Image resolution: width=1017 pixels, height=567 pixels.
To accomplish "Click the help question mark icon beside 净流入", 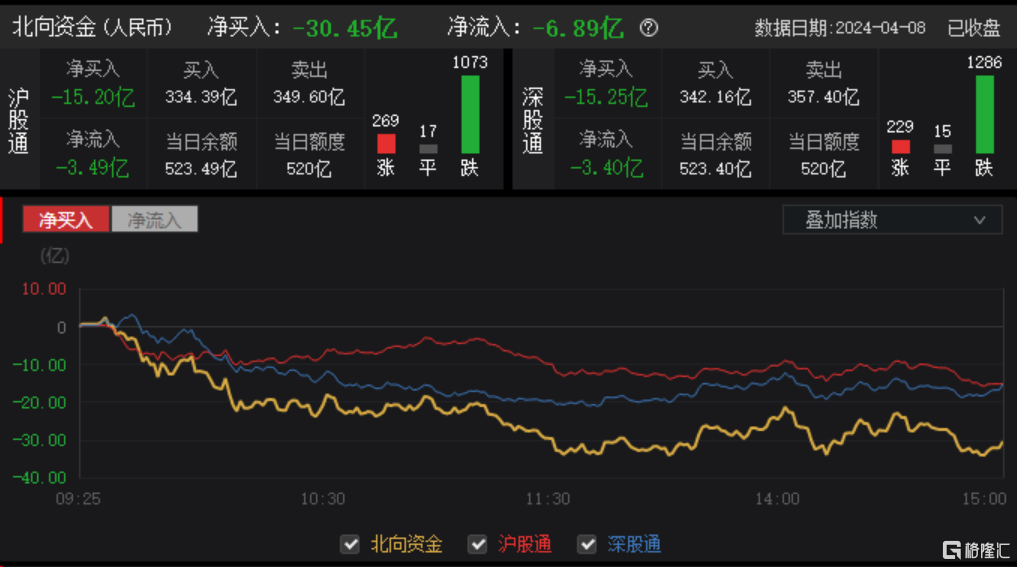I will 649,28.
